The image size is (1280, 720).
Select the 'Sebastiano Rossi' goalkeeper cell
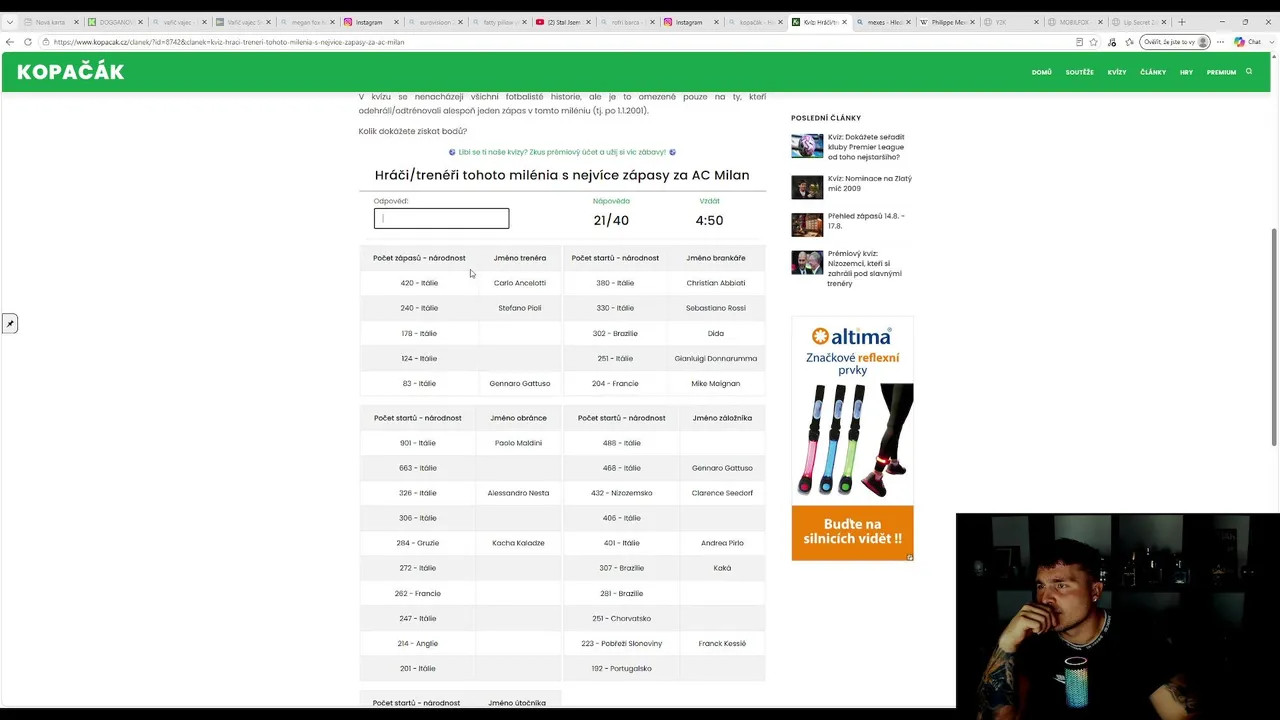716,308
